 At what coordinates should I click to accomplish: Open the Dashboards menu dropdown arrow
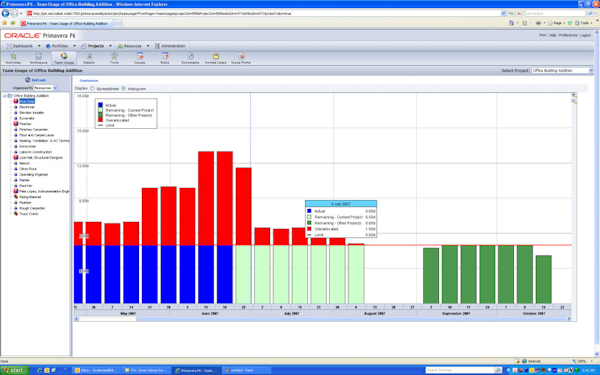point(39,46)
